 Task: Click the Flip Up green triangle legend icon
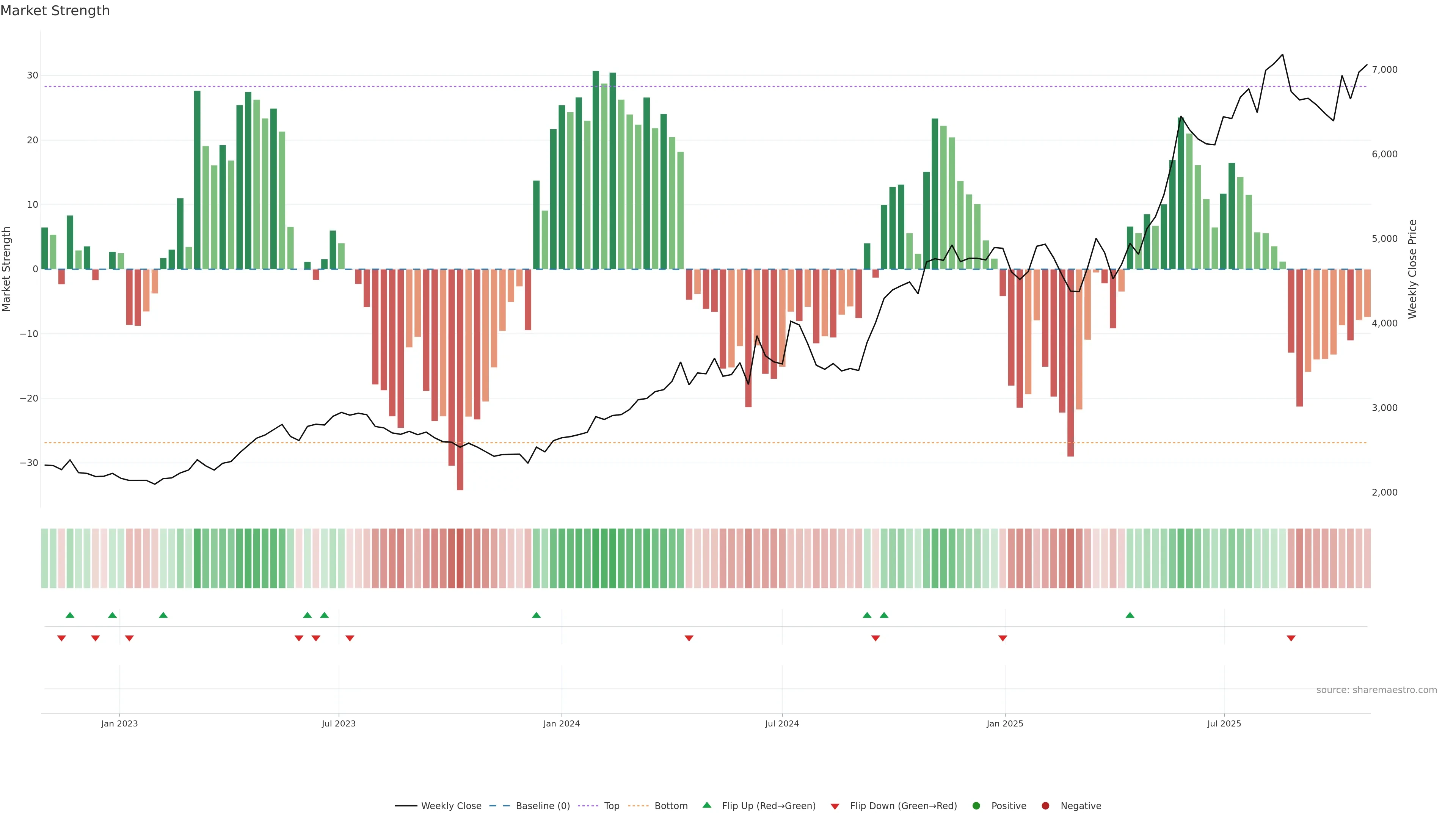(x=706, y=805)
